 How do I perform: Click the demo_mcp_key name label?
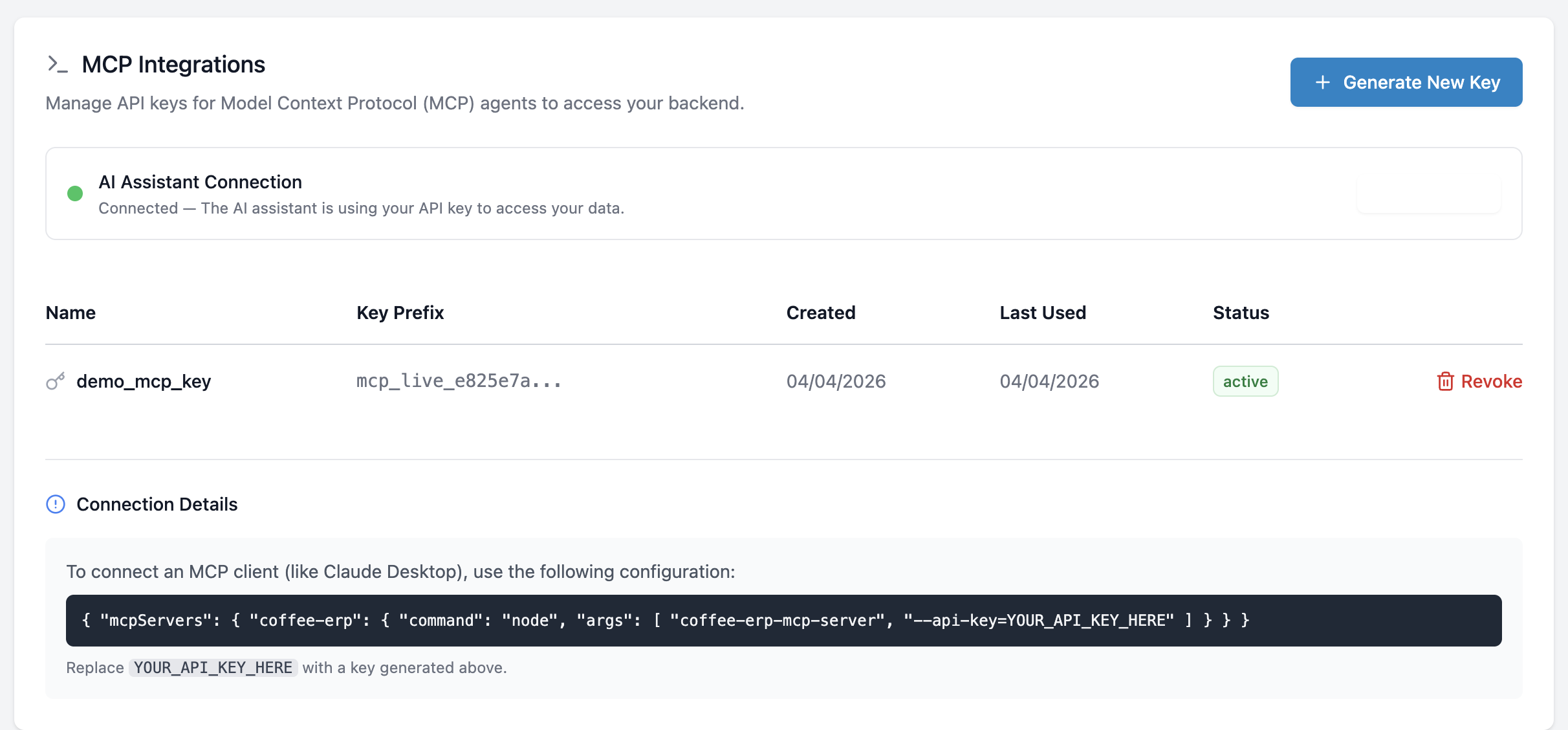tap(144, 381)
